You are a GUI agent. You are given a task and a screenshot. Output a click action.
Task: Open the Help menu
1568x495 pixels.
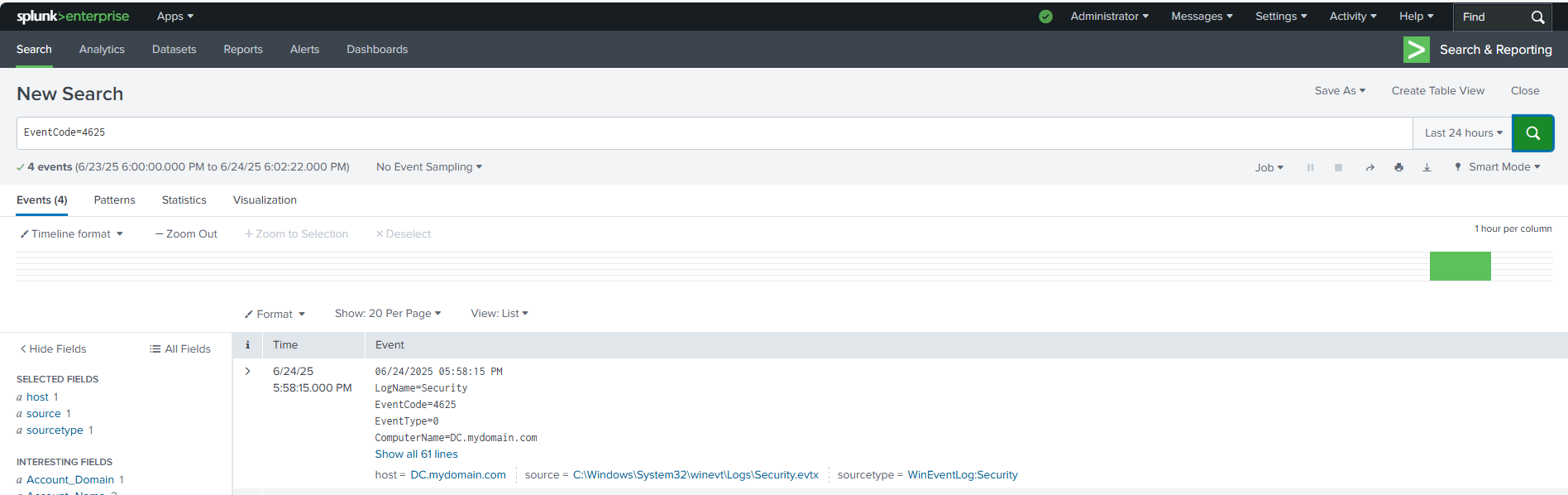(1416, 17)
